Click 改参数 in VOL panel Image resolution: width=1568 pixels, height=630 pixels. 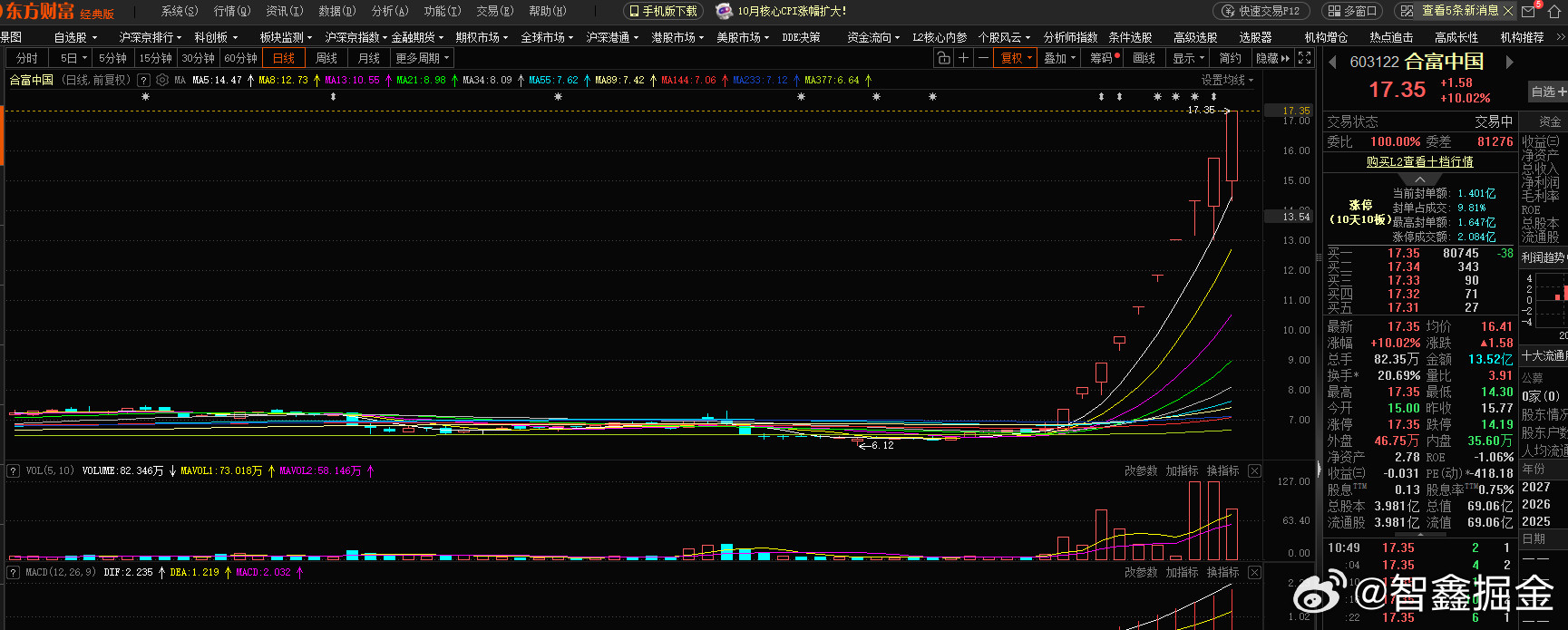point(1141,470)
